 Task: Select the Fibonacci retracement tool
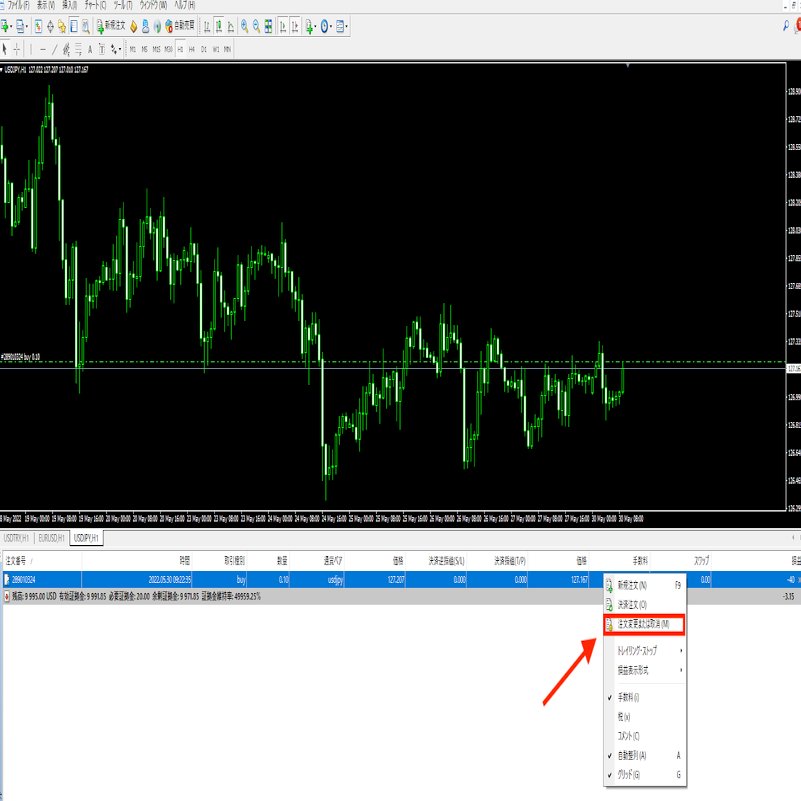pos(78,49)
